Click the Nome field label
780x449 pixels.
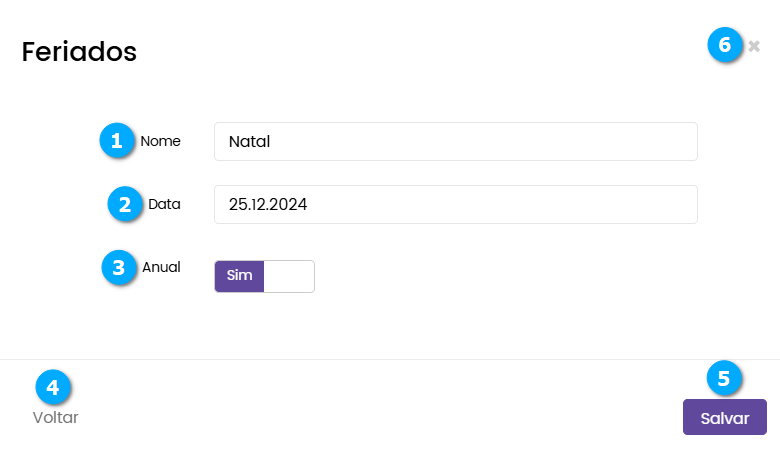pos(160,141)
